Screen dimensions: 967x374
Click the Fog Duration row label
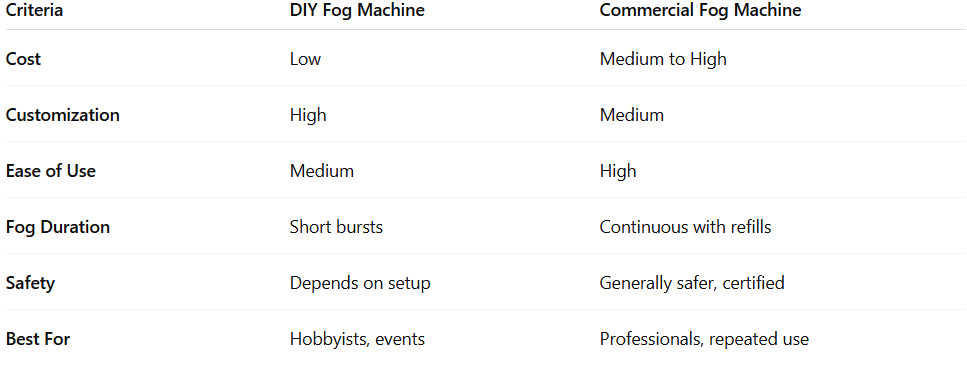click(57, 227)
